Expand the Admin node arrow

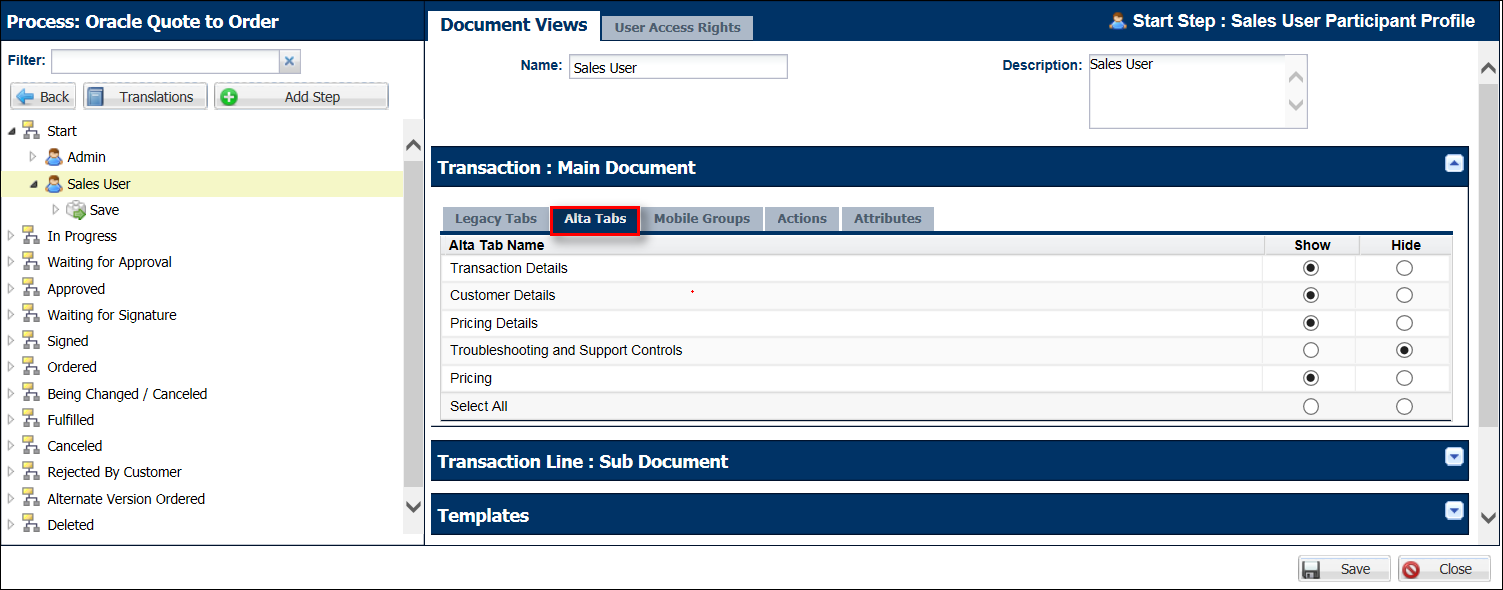[x=33, y=157]
